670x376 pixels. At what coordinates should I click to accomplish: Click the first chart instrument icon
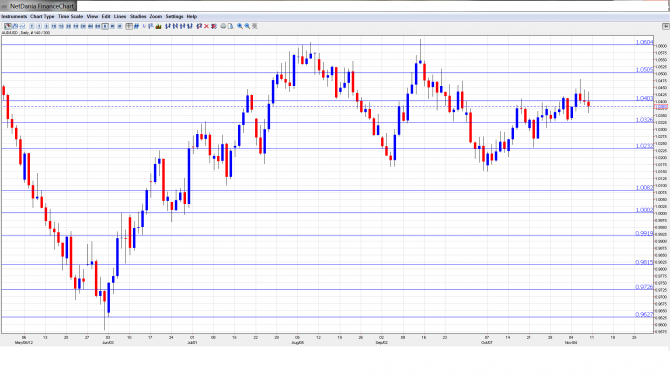(x=8, y=26)
